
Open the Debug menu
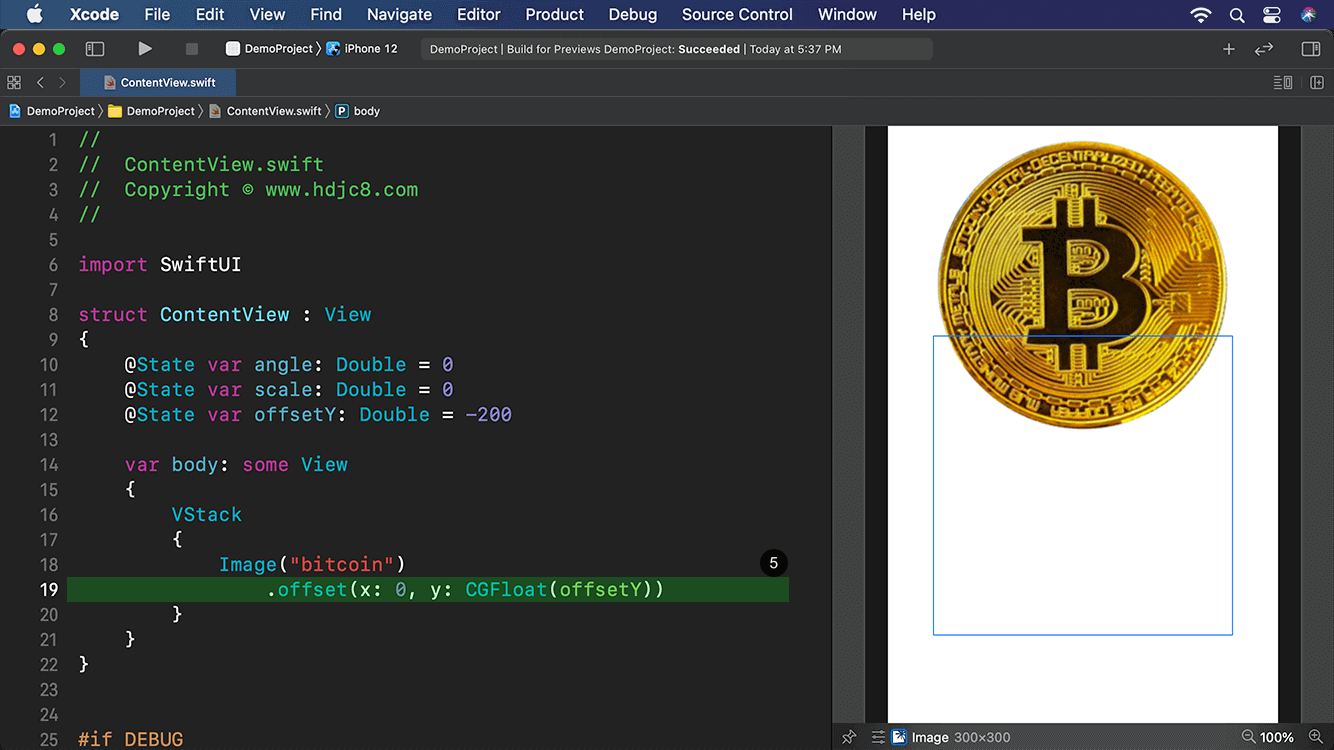[633, 14]
